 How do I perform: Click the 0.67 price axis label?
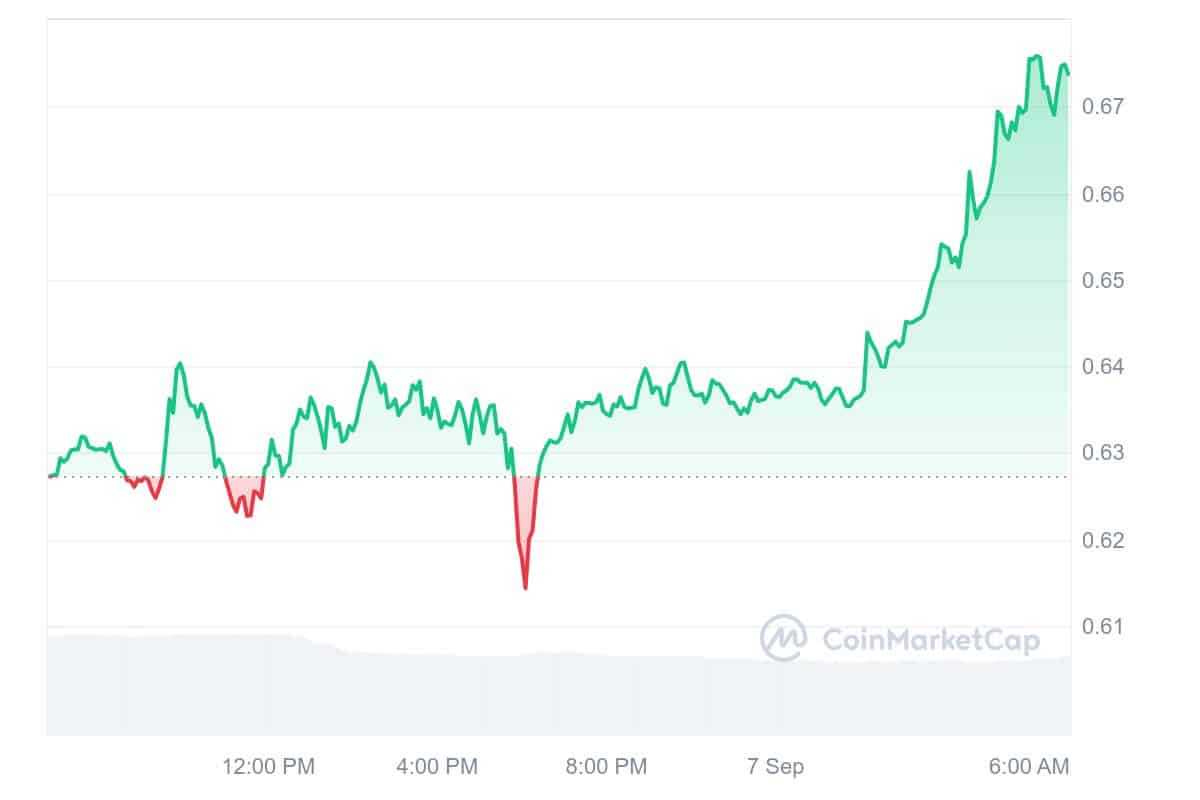(1105, 106)
